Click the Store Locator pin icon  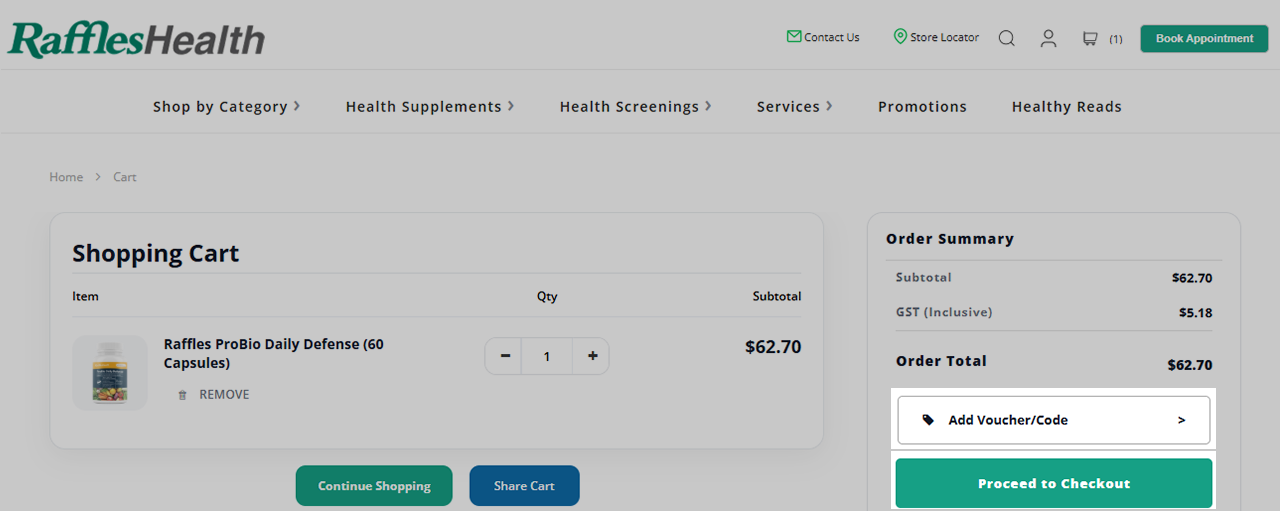900,36
